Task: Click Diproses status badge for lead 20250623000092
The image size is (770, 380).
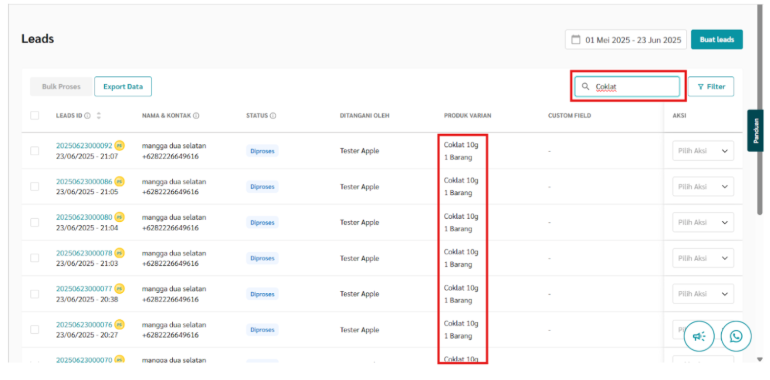Action: tap(262, 151)
